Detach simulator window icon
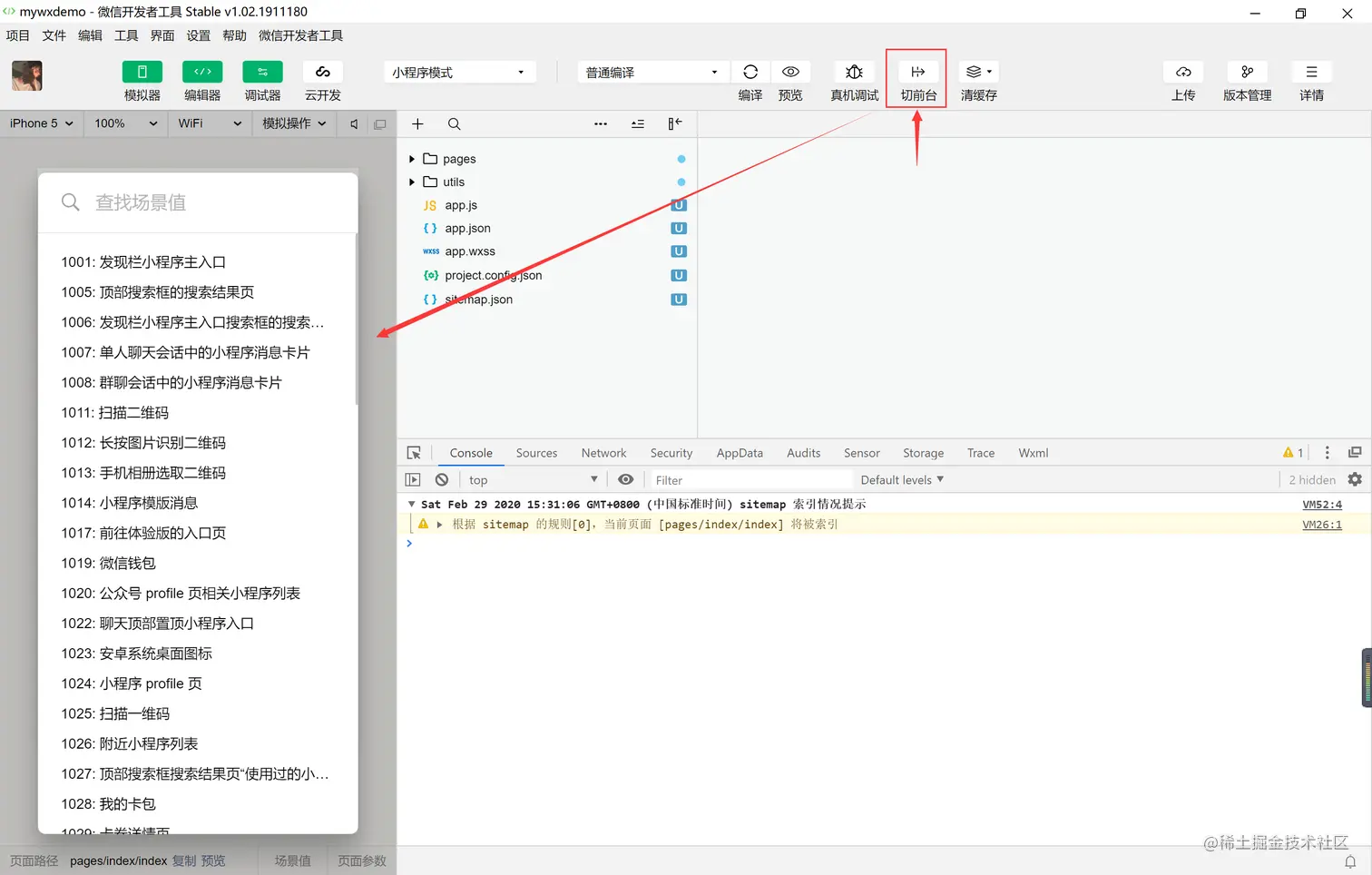Screen dimensions: 1372x875 pos(380,124)
